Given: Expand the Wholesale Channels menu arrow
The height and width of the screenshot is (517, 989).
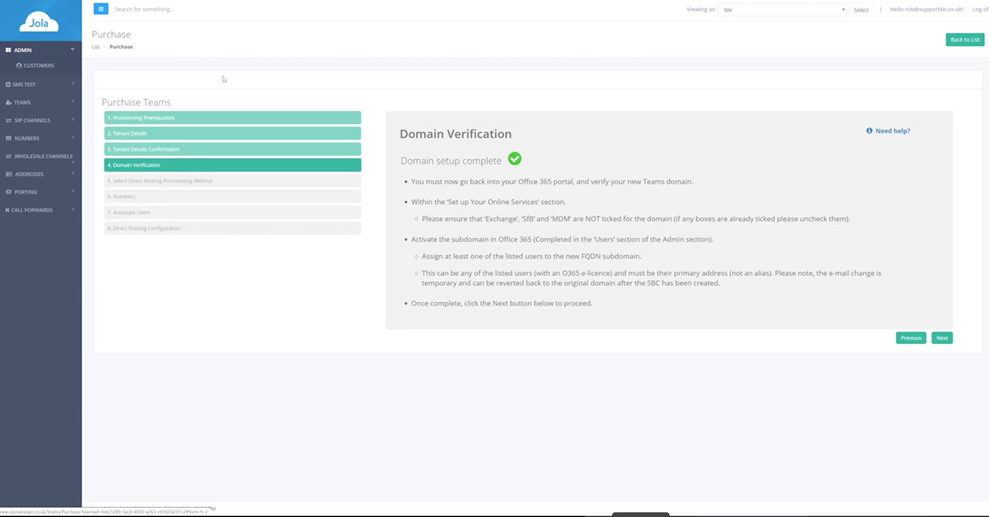Looking at the screenshot, I should click(x=73, y=162).
